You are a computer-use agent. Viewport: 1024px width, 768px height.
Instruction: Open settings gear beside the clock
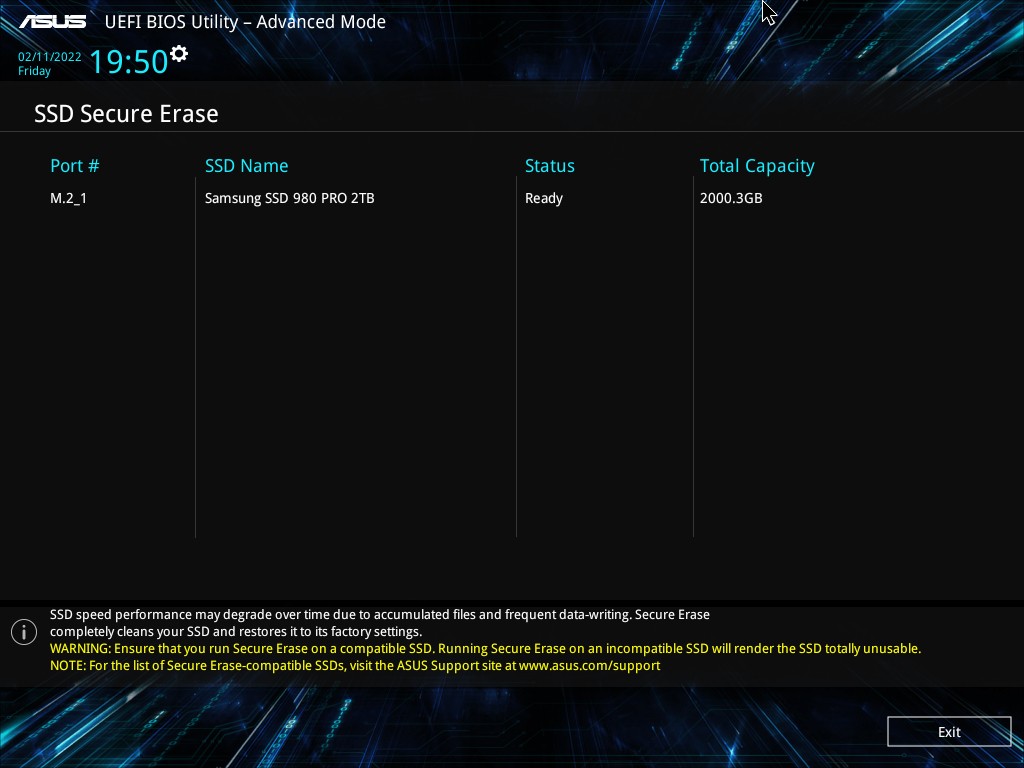click(179, 54)
